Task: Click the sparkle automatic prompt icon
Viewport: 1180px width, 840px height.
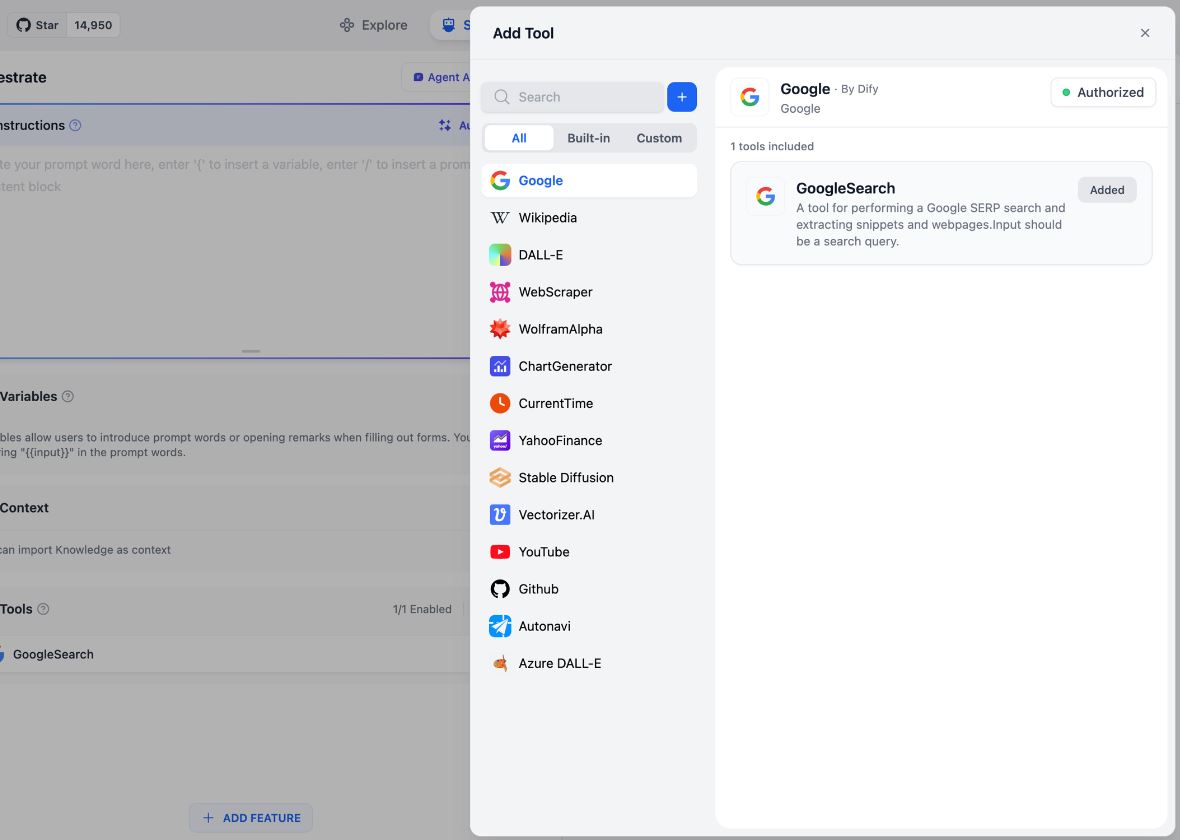Action: pyautogui.click(x=445, y=126)
